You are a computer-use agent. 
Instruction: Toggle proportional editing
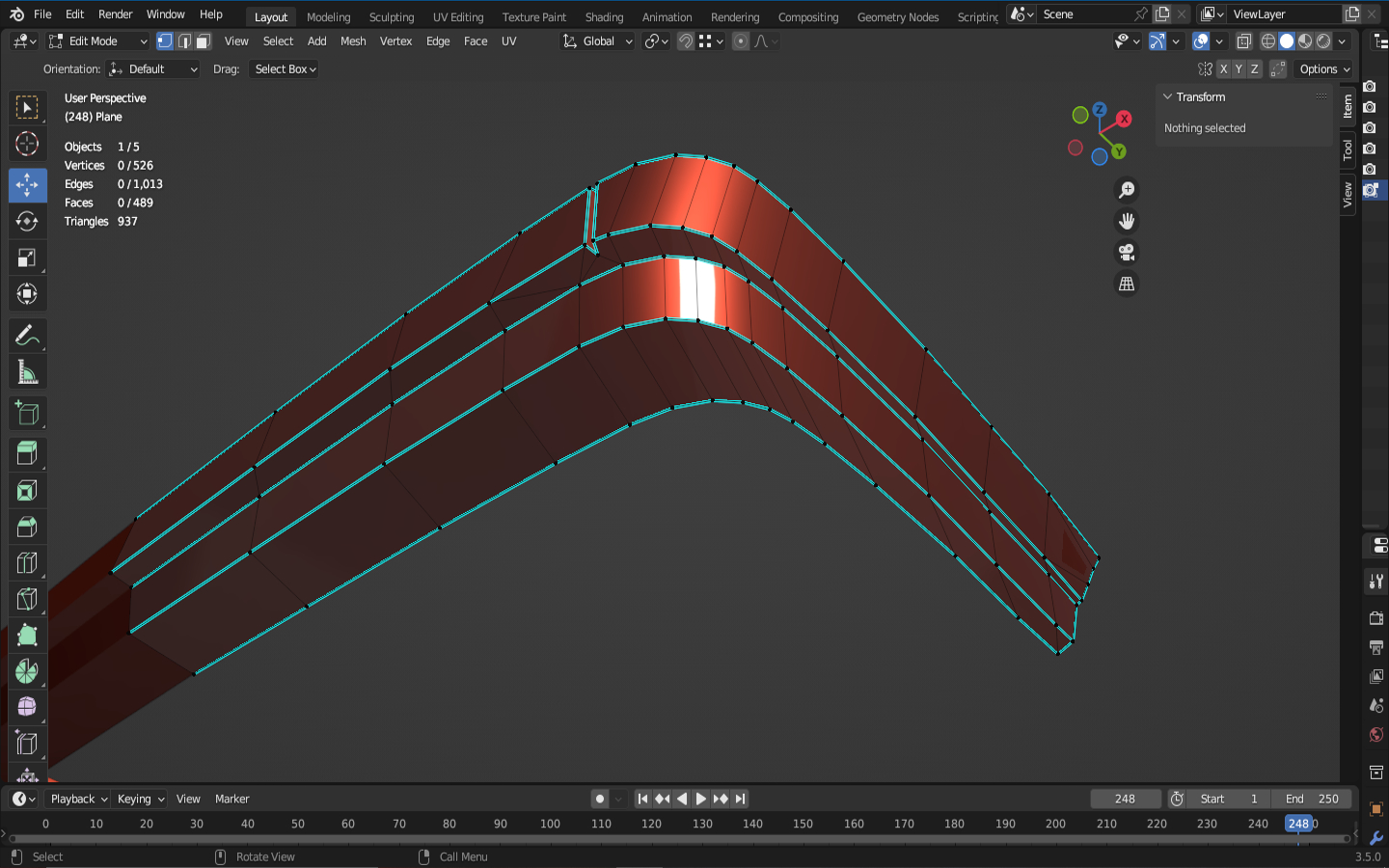(741, 41)
